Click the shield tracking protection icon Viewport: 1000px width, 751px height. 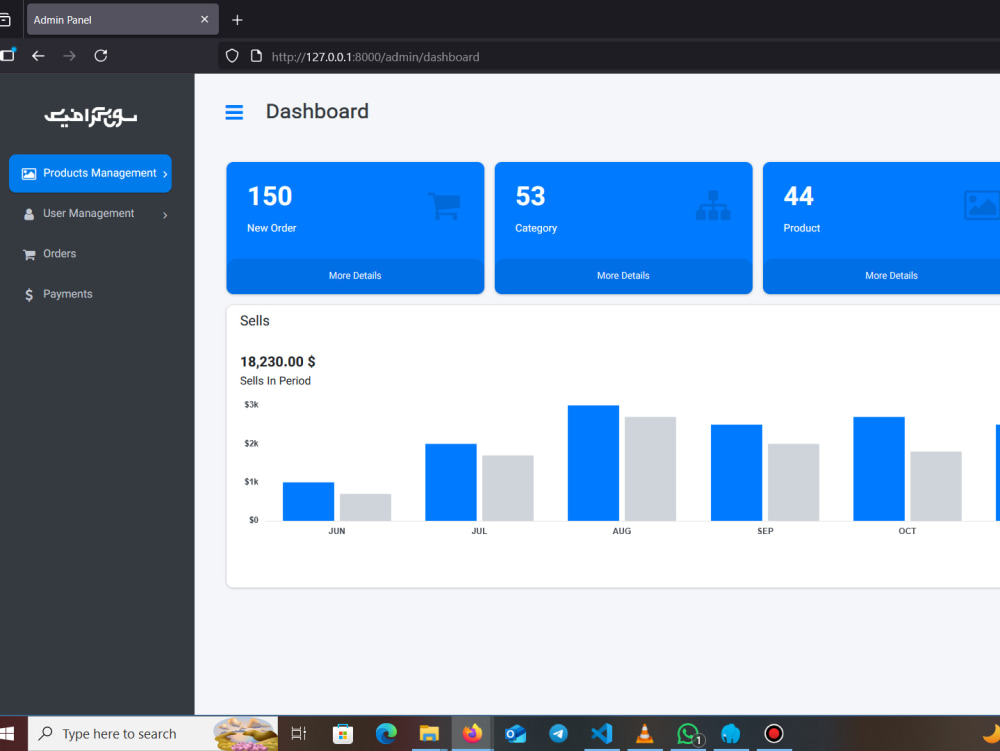tap(232, 56)
